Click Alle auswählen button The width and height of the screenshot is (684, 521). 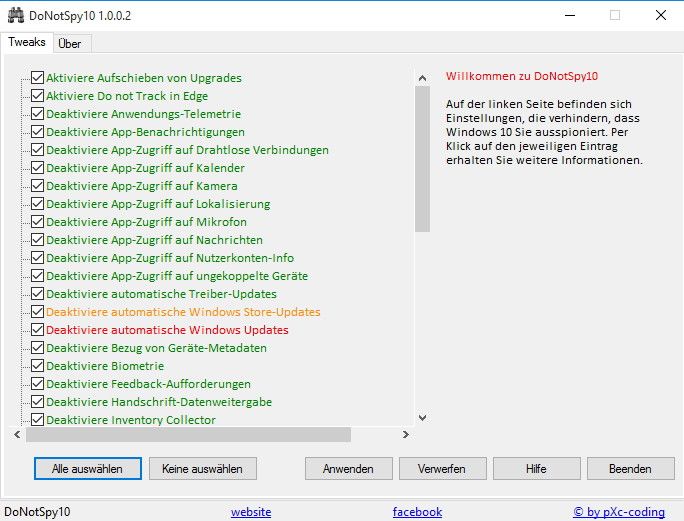coord(88,469)
